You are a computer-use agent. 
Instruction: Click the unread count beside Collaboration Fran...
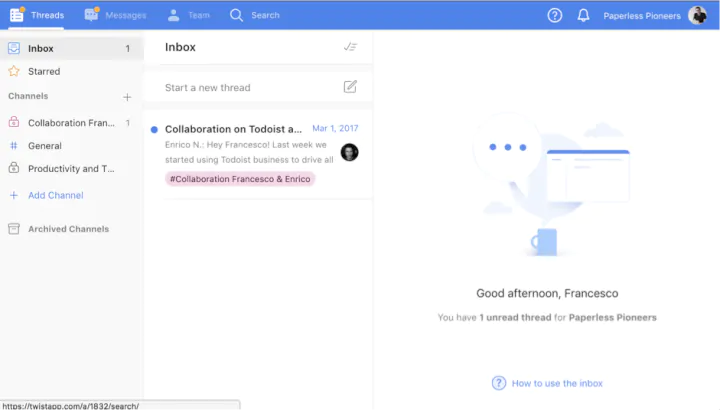(128, 123)
